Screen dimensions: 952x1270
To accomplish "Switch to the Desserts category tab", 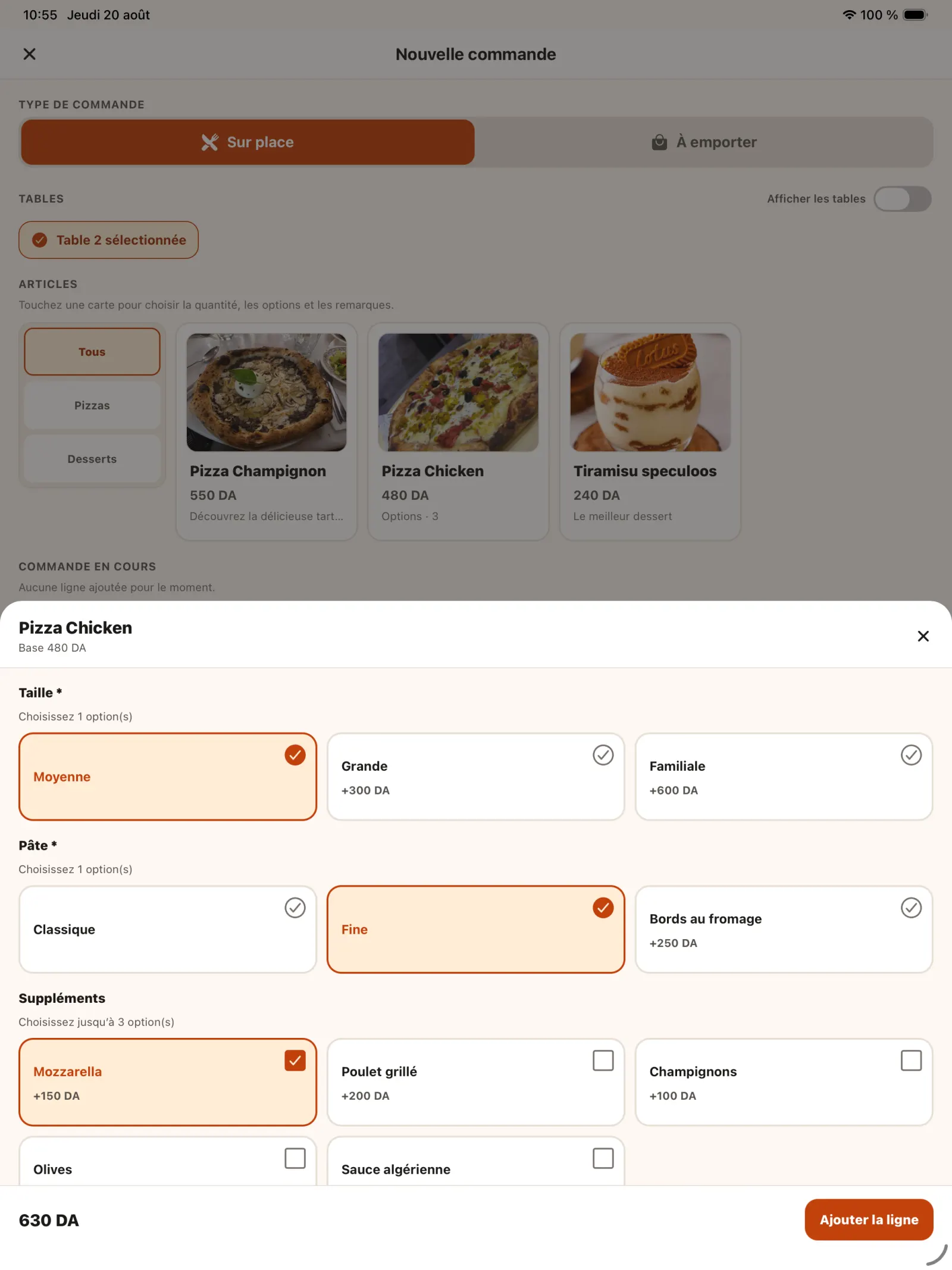I will click(92, 459).
